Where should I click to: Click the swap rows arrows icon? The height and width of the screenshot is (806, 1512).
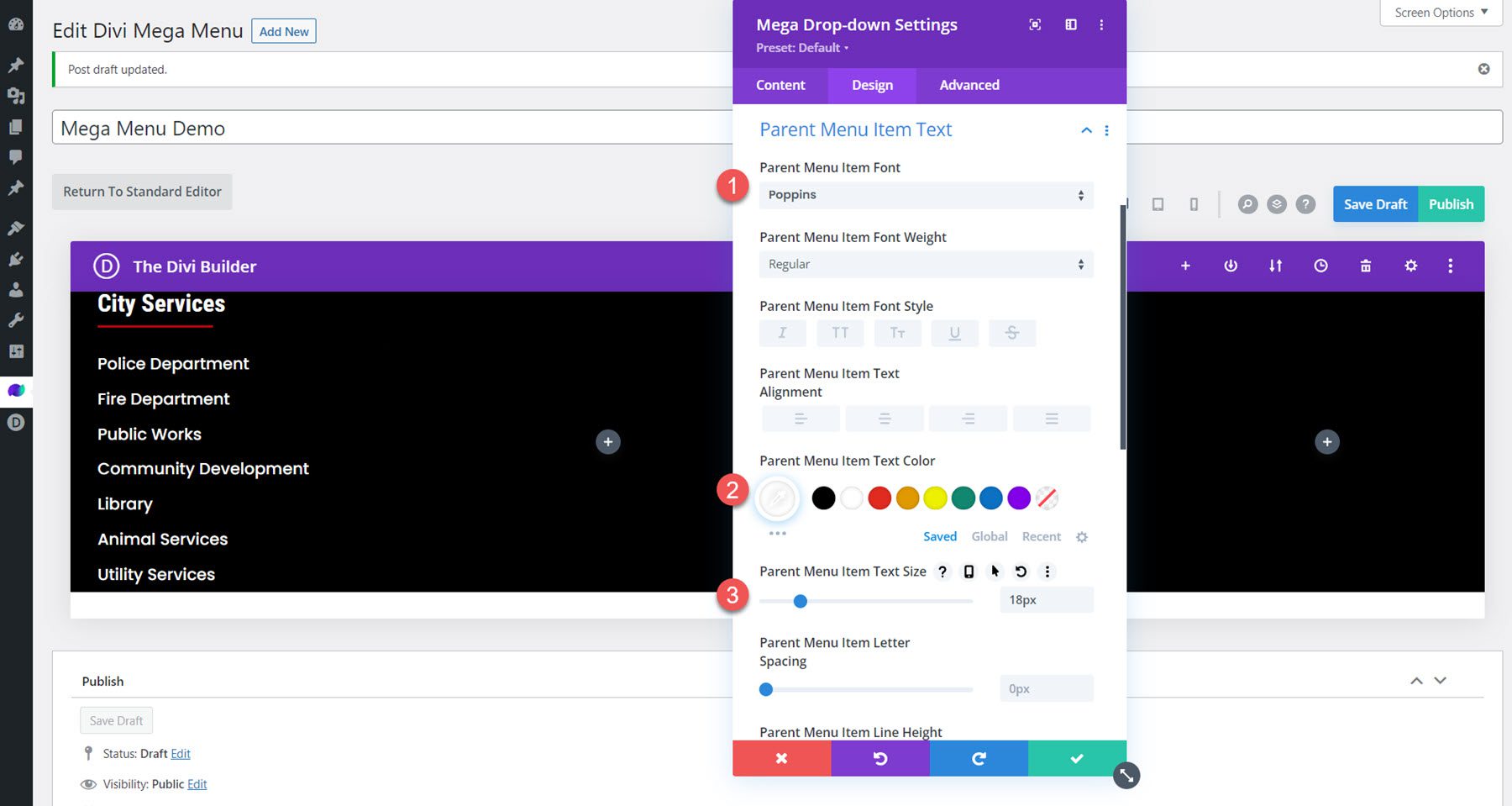[x=1275, y=266]
